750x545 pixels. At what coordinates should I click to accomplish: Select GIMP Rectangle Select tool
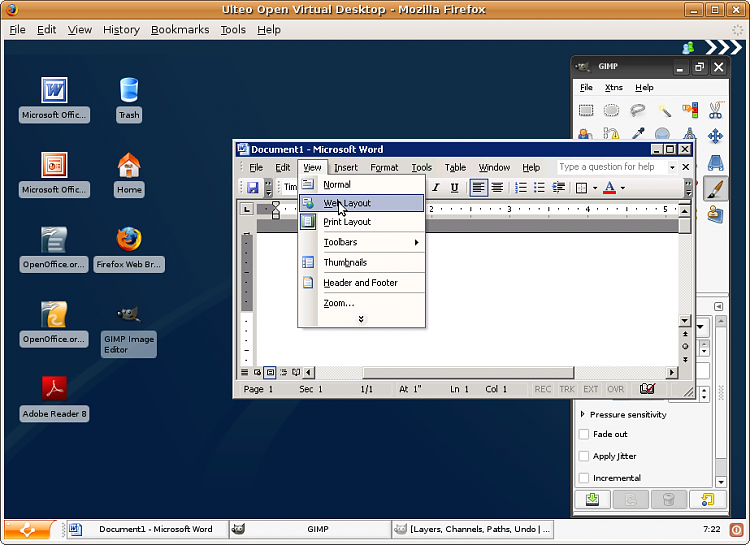(586, 111)
